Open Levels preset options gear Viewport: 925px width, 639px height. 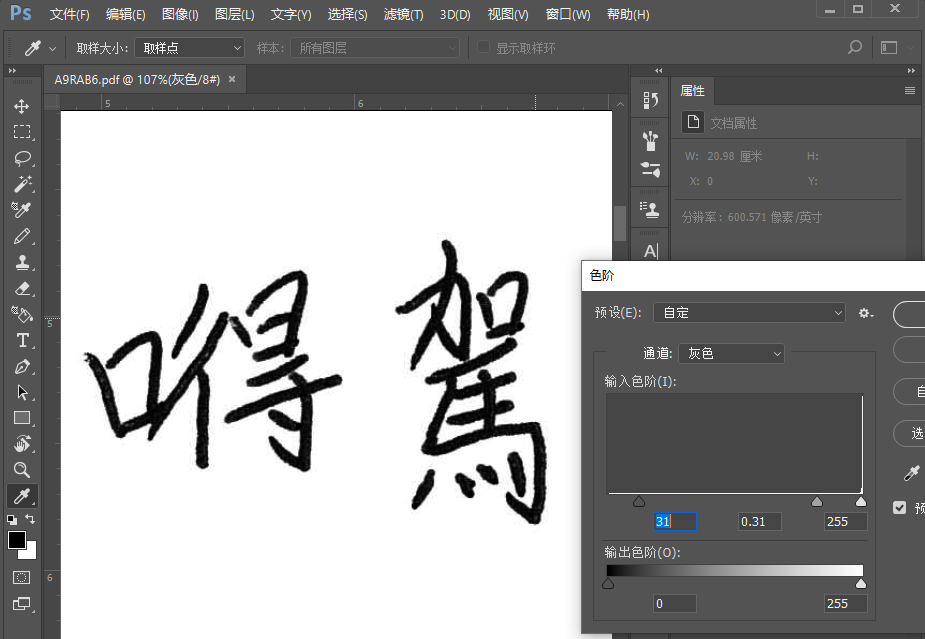(865, 313)
